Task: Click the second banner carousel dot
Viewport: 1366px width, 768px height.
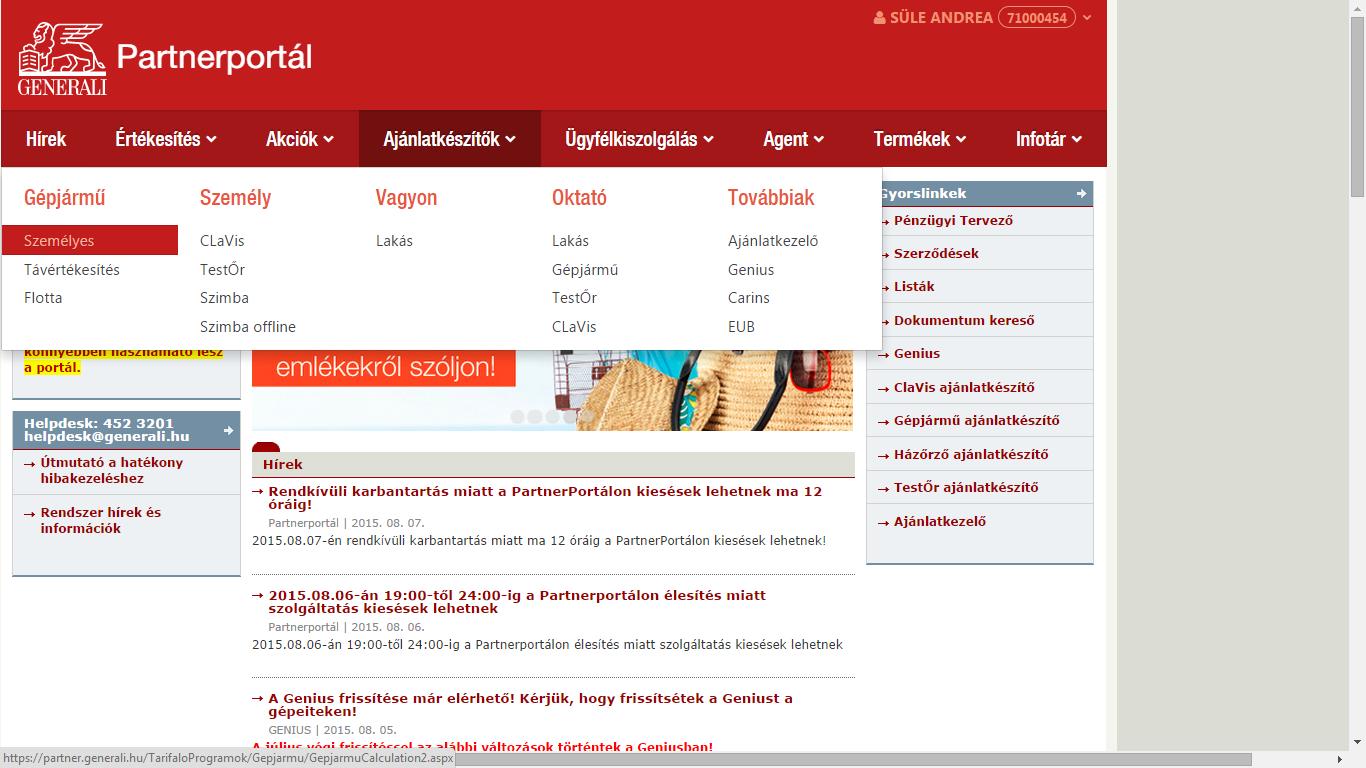Action: (x=535, y=417)
